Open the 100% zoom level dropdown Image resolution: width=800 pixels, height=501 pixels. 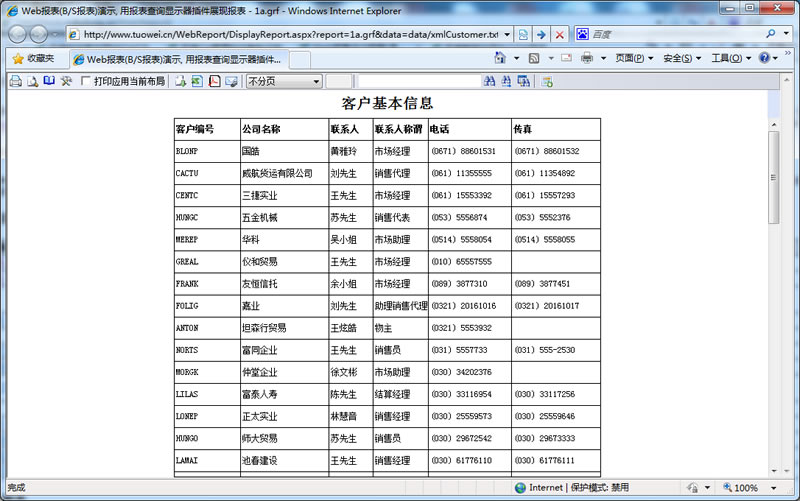tap(783, 488)
